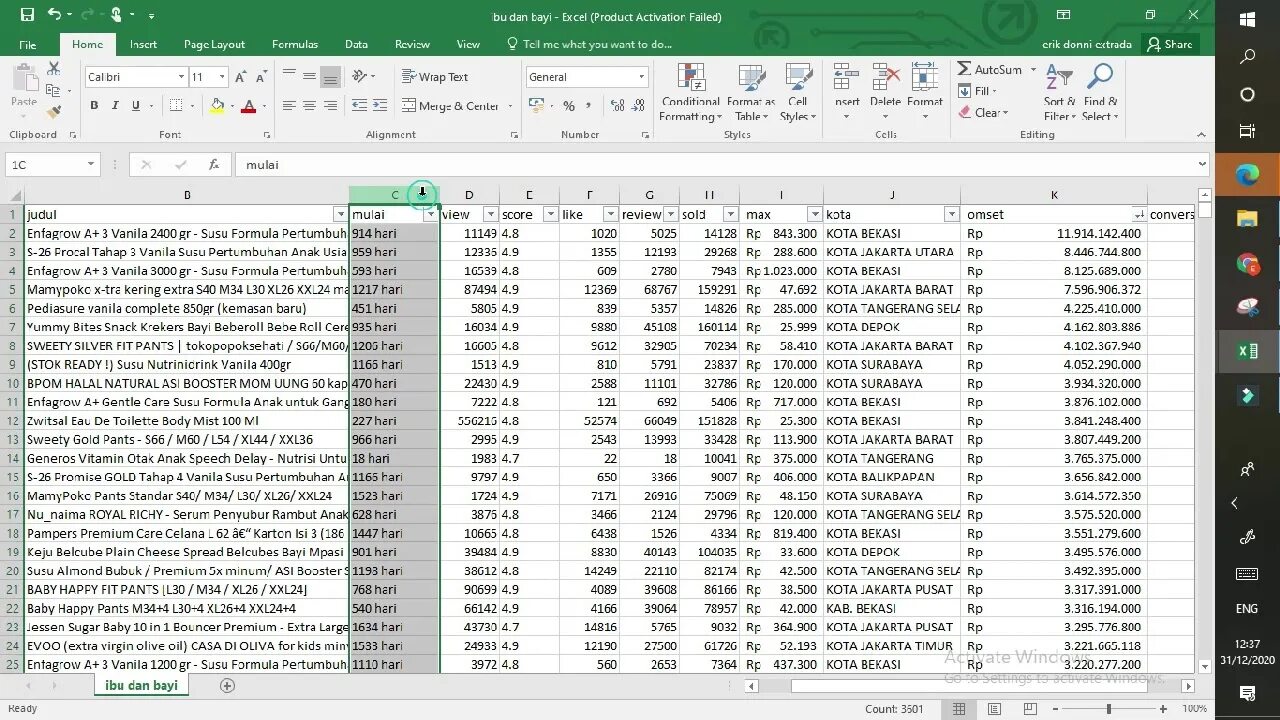Click the Undo arrow icon

pos(53,15)
